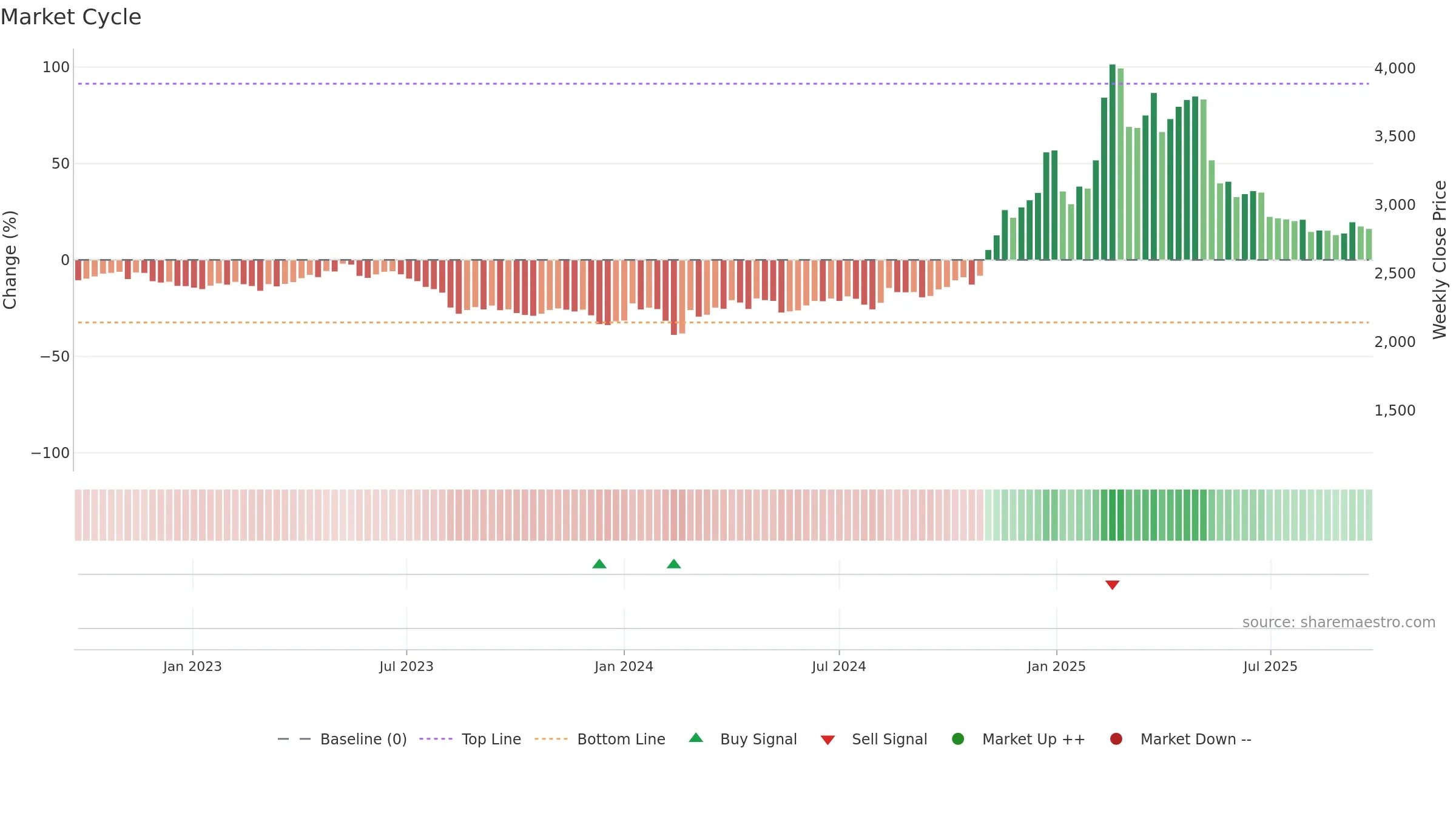Image resolution: width=1456 pixels, height=819 pixels.
Task: Click the tallest green bar peaking above 100
Action: tap(1112, 162)
